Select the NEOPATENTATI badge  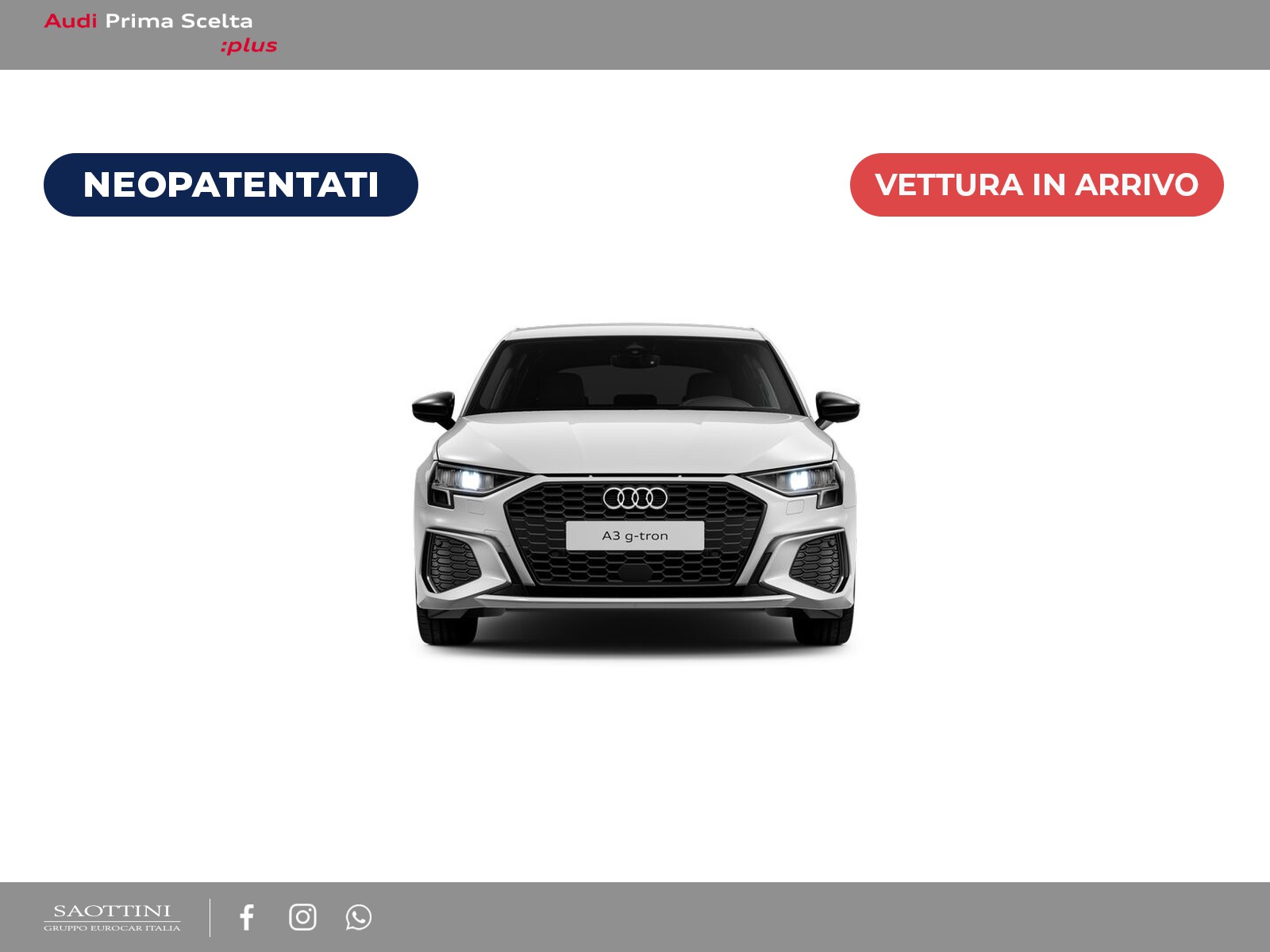(x=231, y=185)
